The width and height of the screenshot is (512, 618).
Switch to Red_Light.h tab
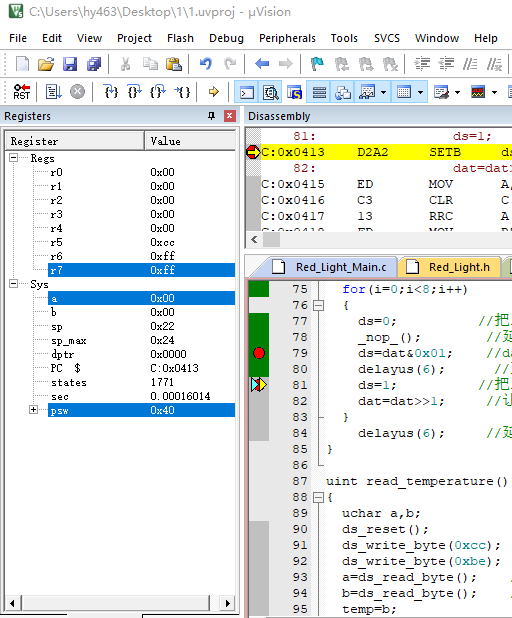point(451,267)
